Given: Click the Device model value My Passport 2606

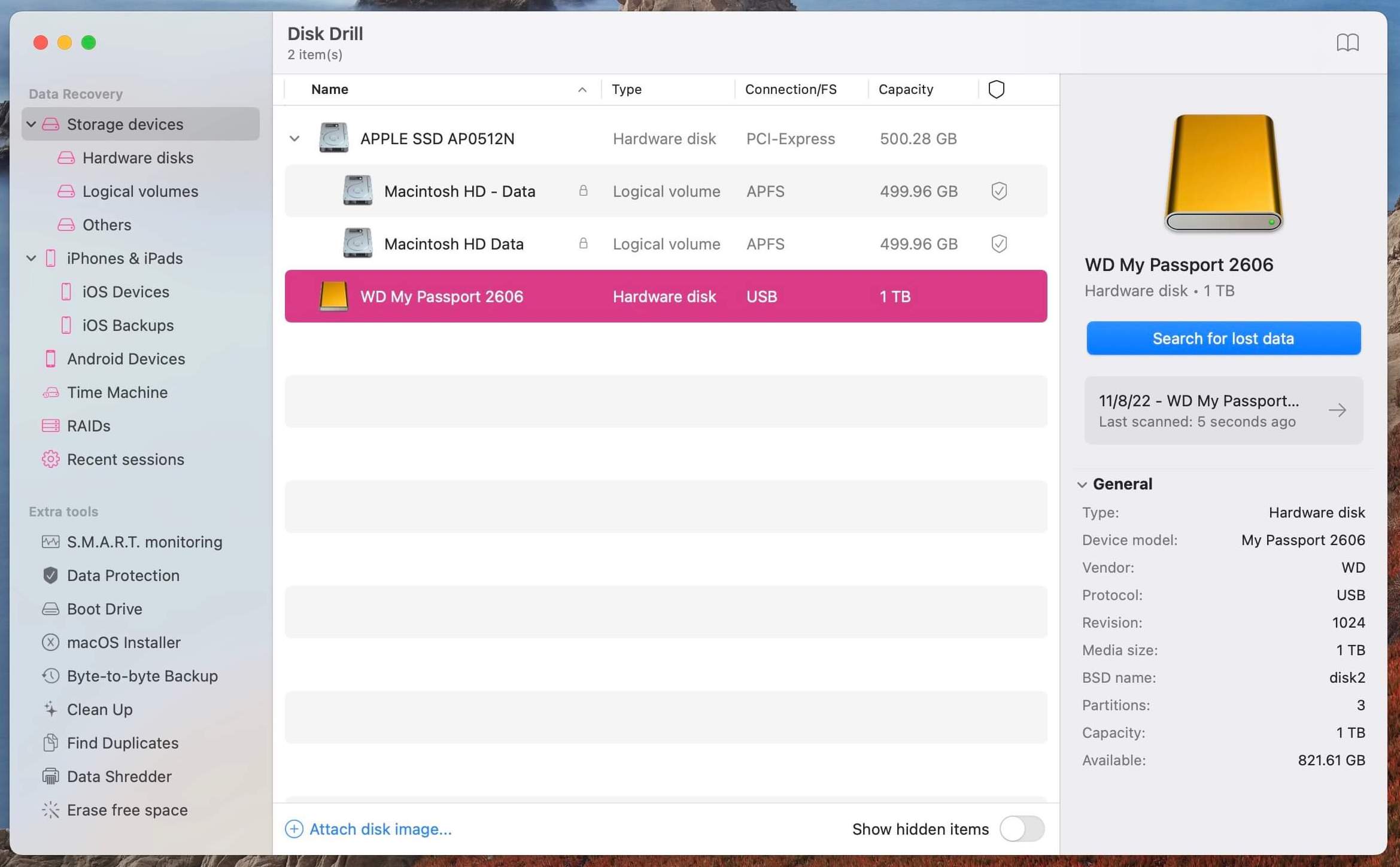Looking at the screenshot, I should pyautogui.click(x=1302, y=540).
